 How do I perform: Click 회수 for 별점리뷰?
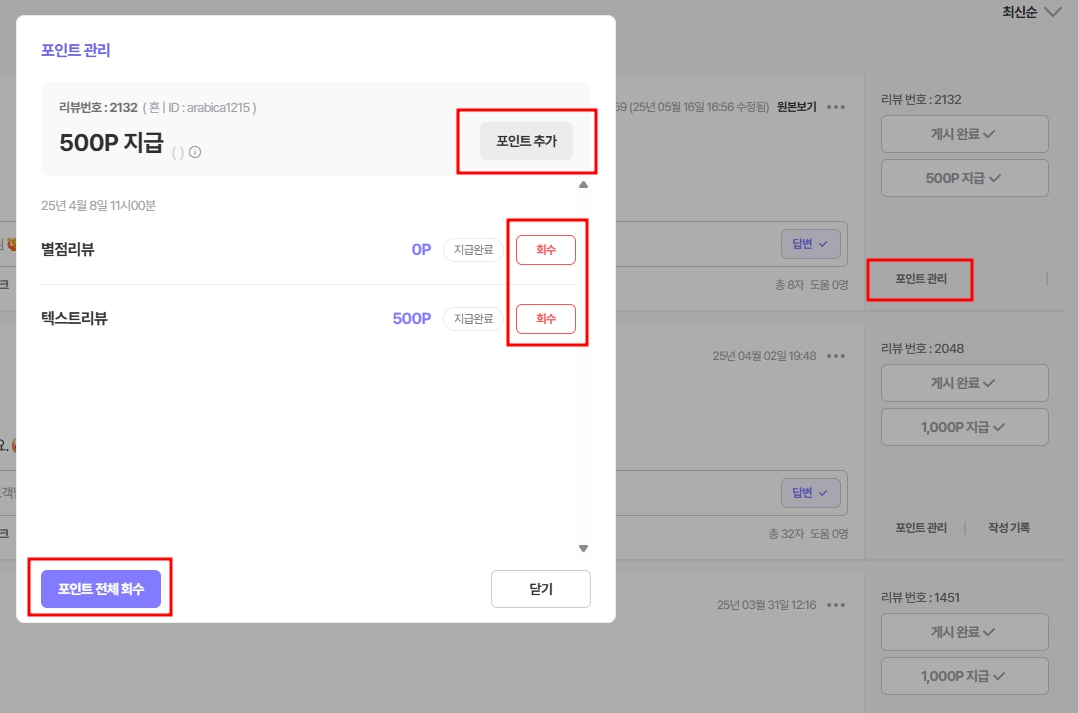546,250
